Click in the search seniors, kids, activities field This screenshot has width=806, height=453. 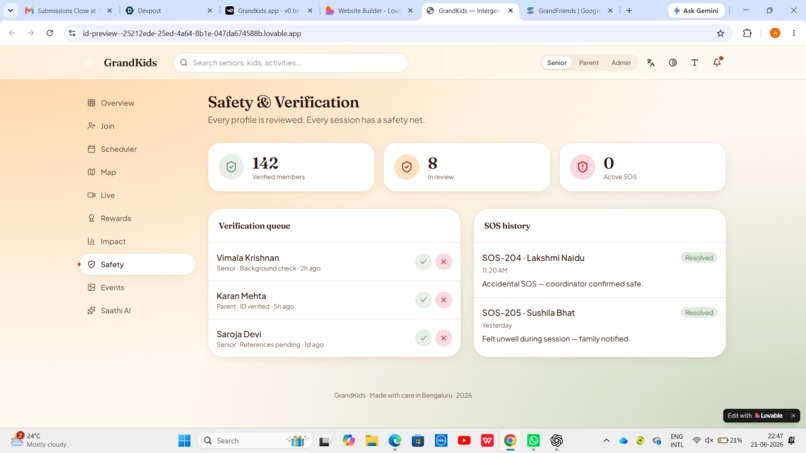[291, 63]
